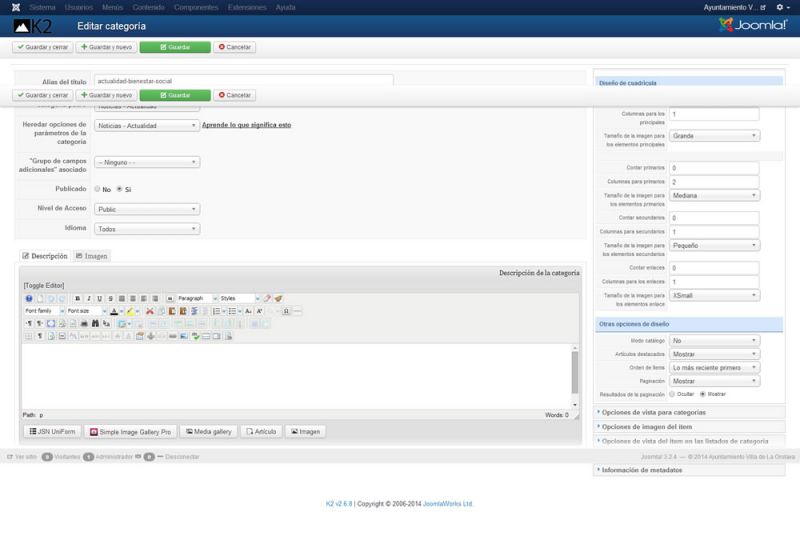
Task: Insert a numbered list
Action: (x=216, y=311)
